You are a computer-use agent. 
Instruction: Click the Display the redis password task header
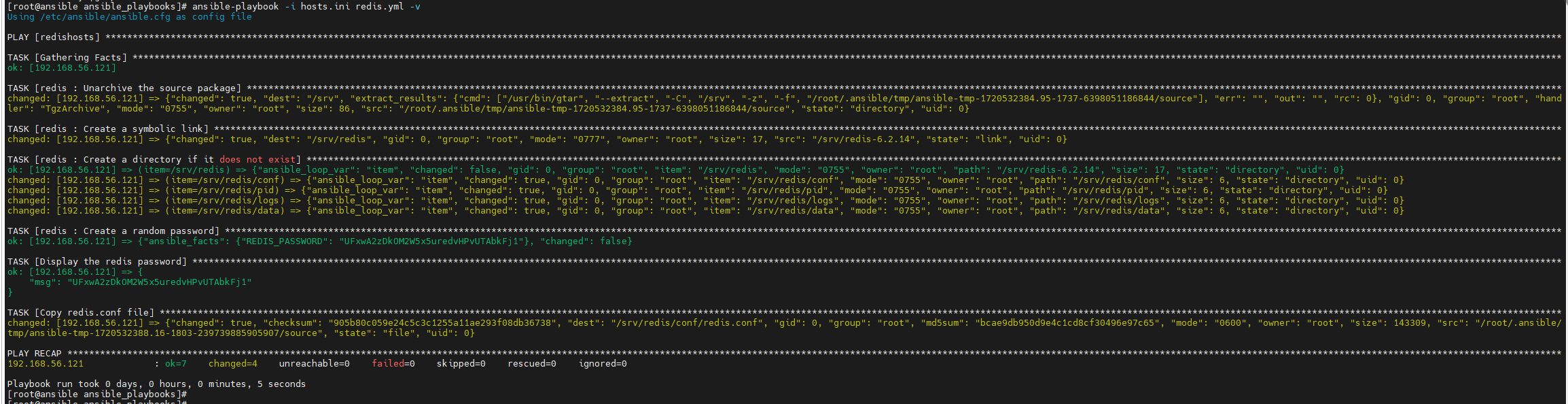click(97, 262)
